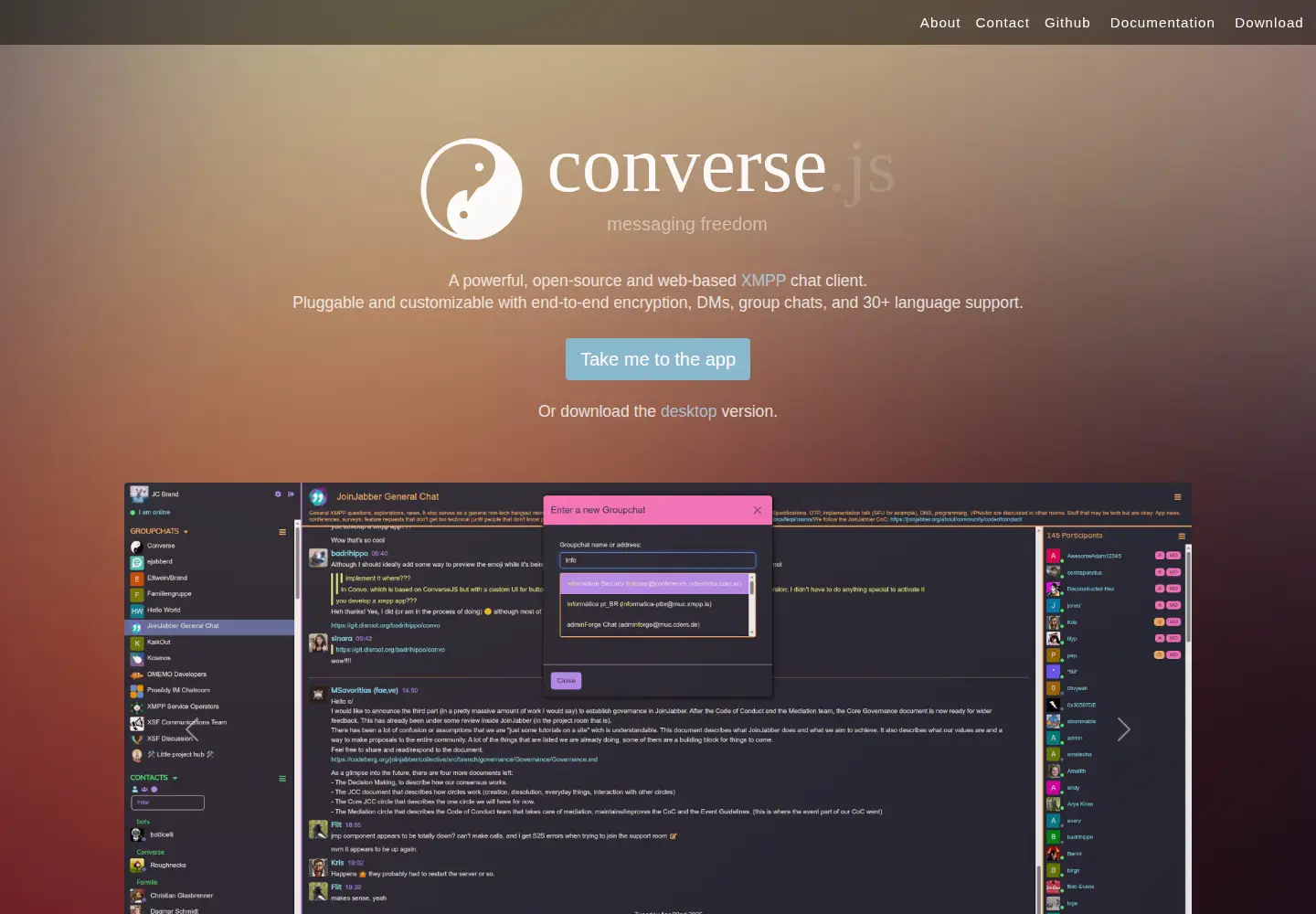Follow the XMPP hyperlink in the tagline
Screen dimensions: 1316x914
pyautogui.click(x=763, y=281)
